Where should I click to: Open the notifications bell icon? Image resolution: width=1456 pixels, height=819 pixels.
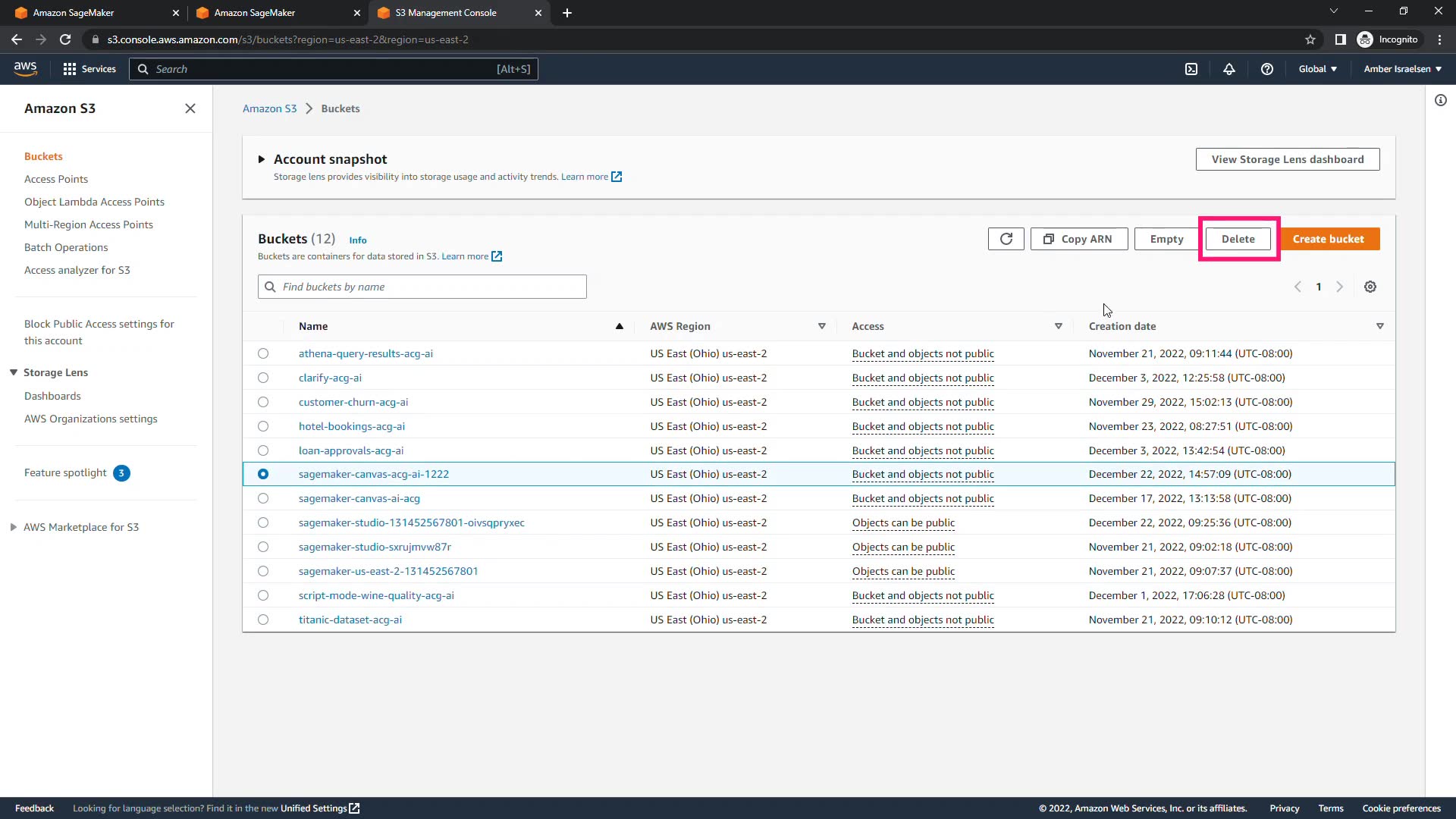click(1229, 69)
